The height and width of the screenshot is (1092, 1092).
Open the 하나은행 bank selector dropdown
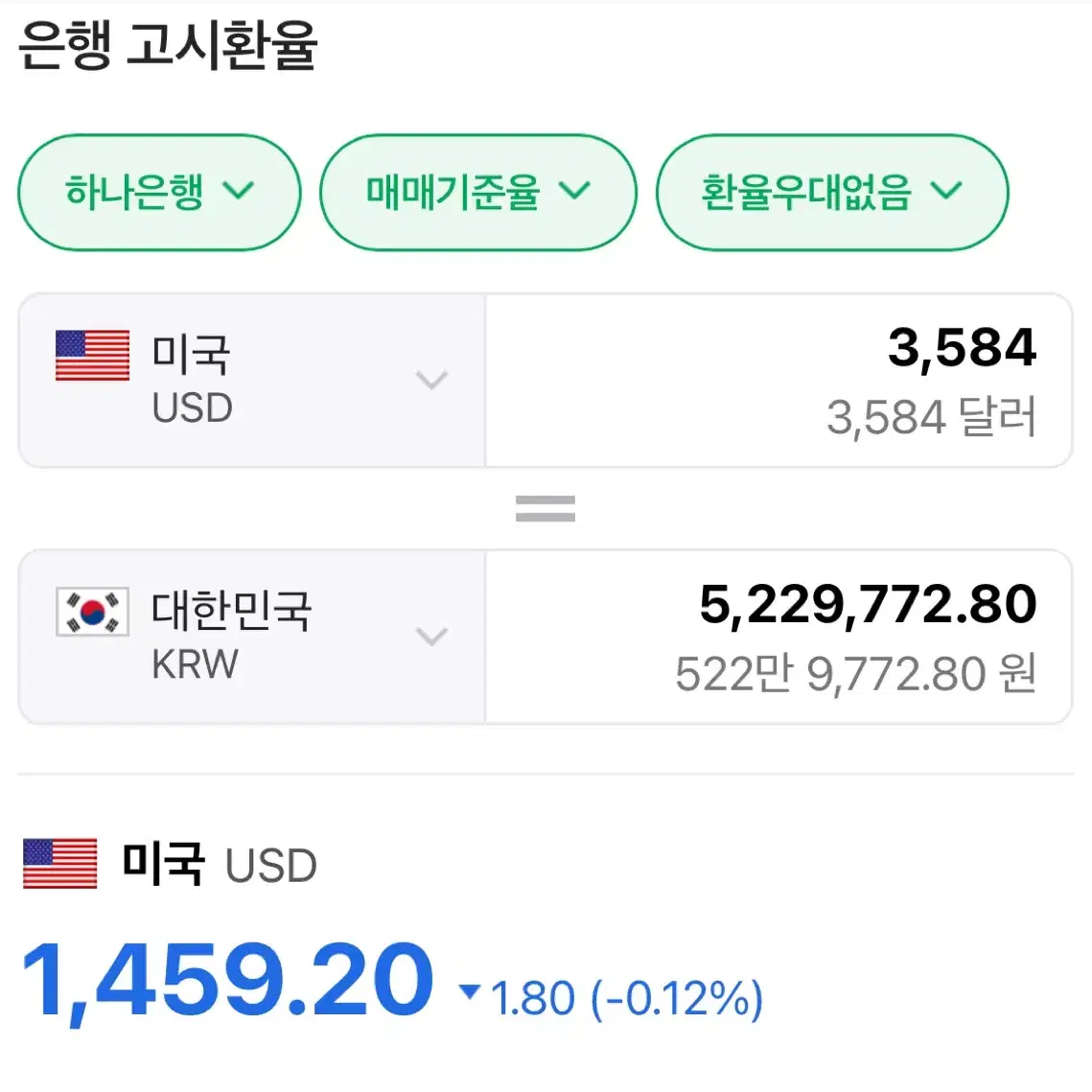click(x=159, y=192)
